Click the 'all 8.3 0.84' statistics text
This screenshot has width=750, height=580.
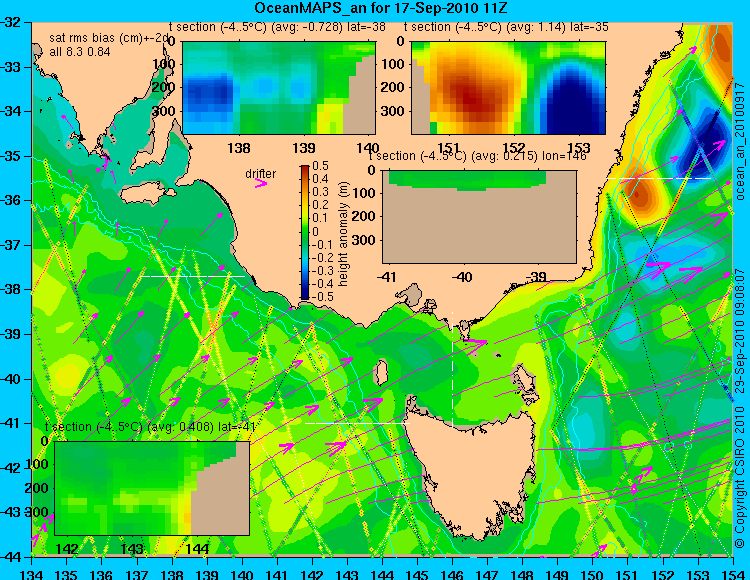pos(80,52)
